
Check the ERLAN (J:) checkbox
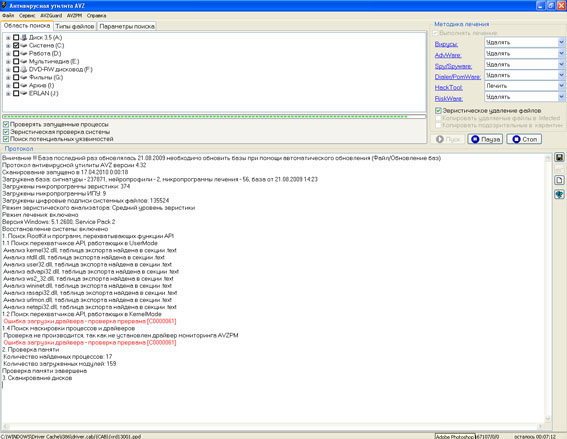(x=16, y=93)
